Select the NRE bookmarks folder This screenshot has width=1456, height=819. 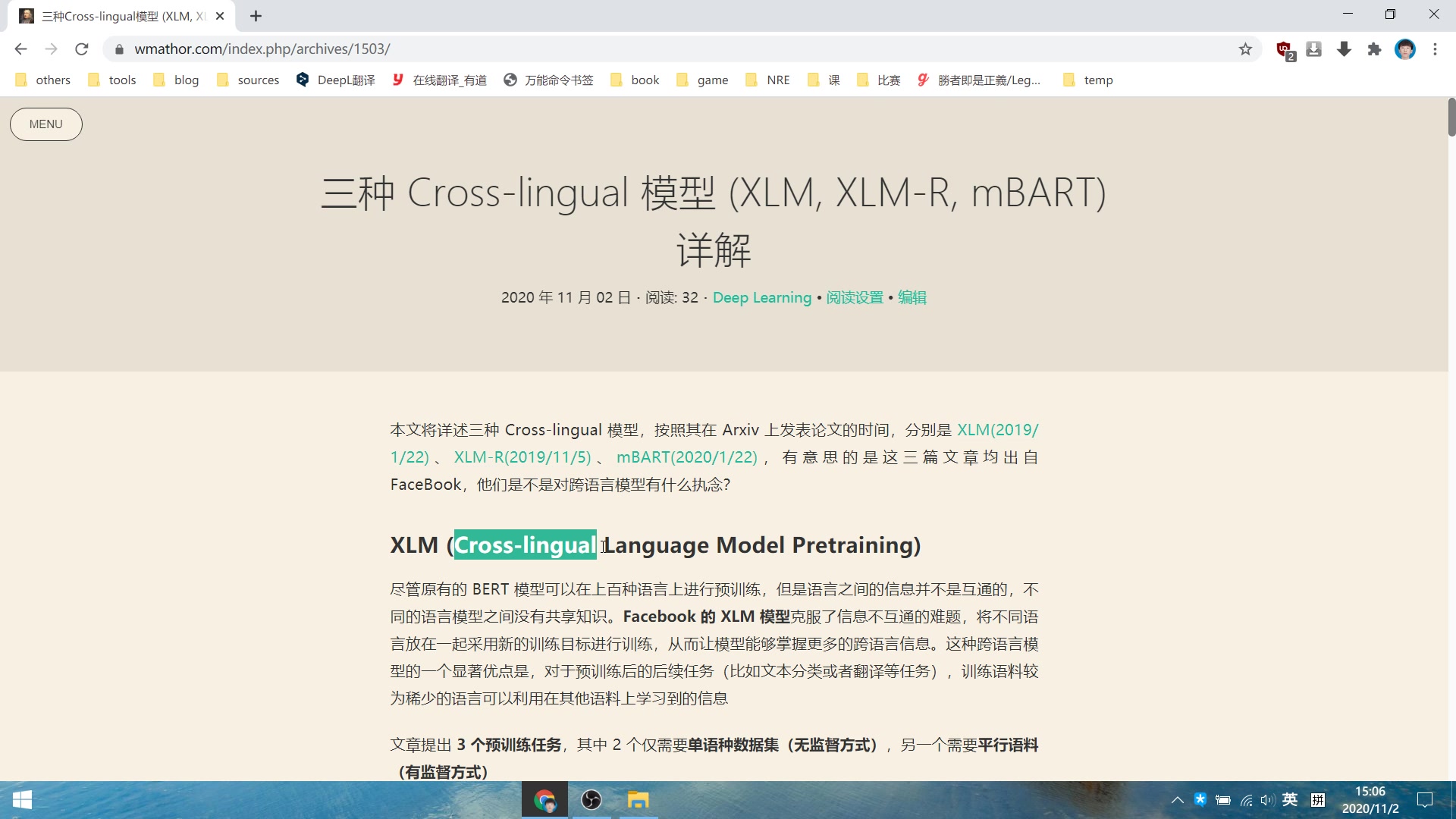click(777, 79)
